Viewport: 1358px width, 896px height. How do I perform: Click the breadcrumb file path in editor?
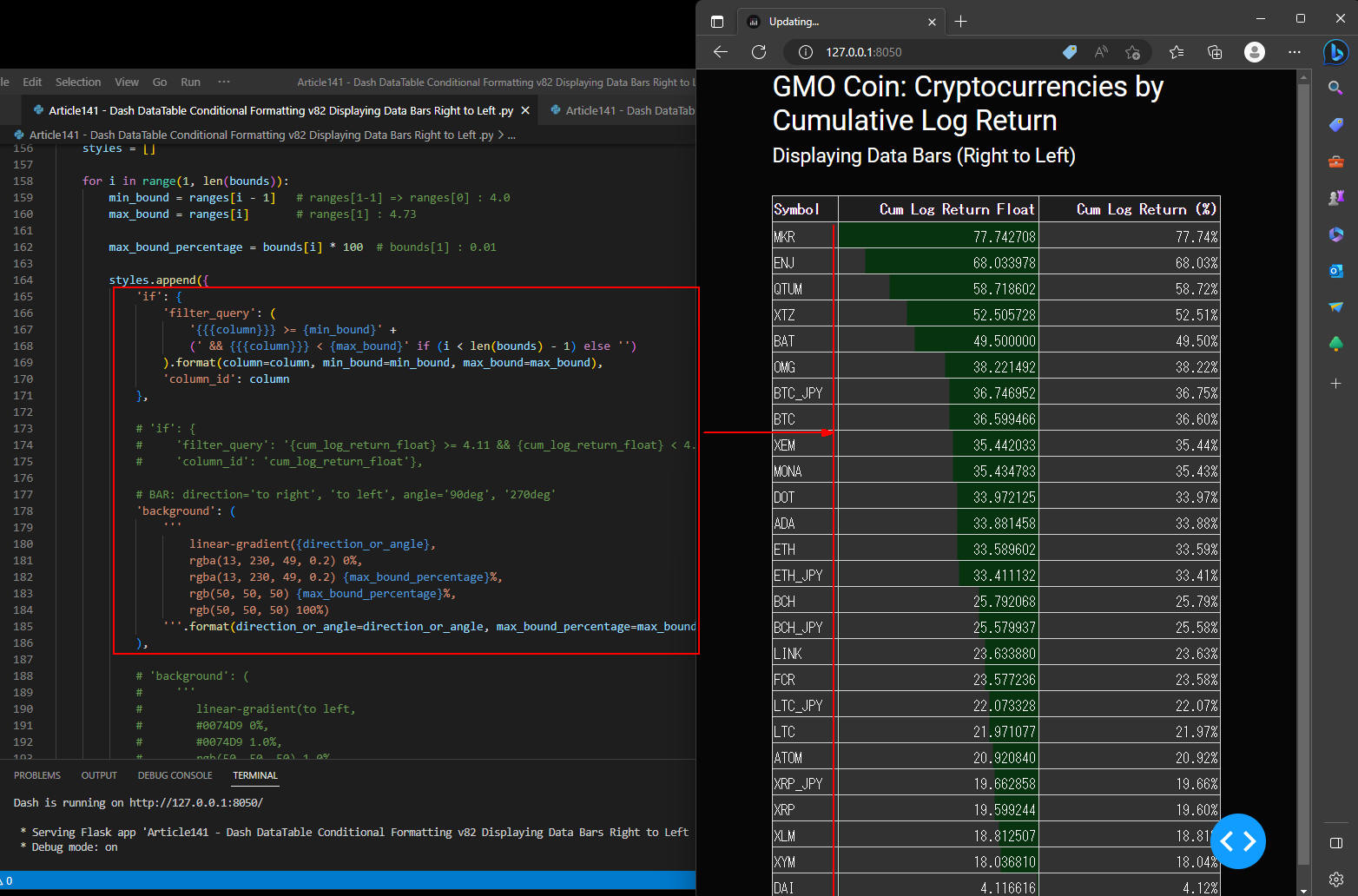[261, 135]
